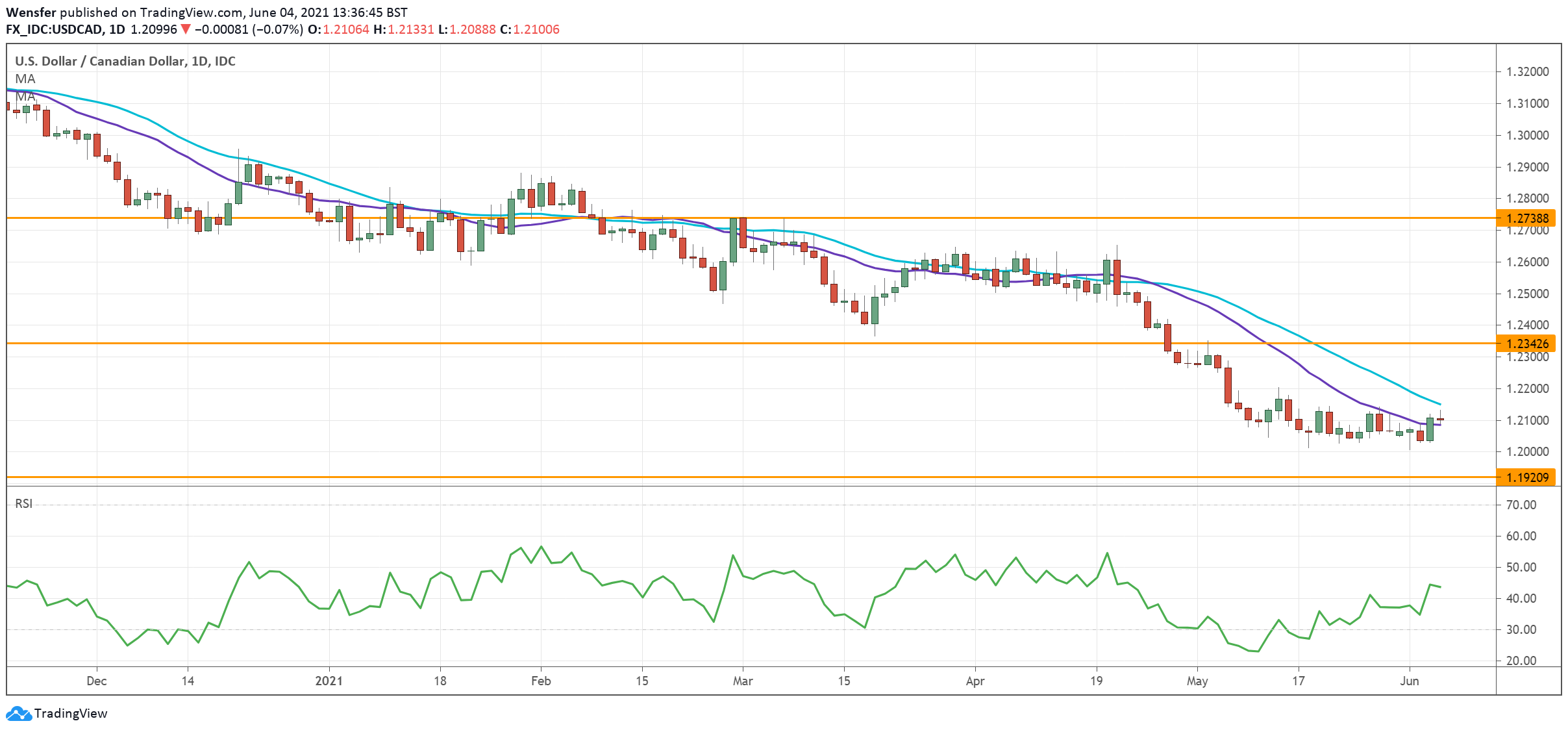Click the Wensfer author name
This screenshot has height=732, width=1568.
[29, 11]
